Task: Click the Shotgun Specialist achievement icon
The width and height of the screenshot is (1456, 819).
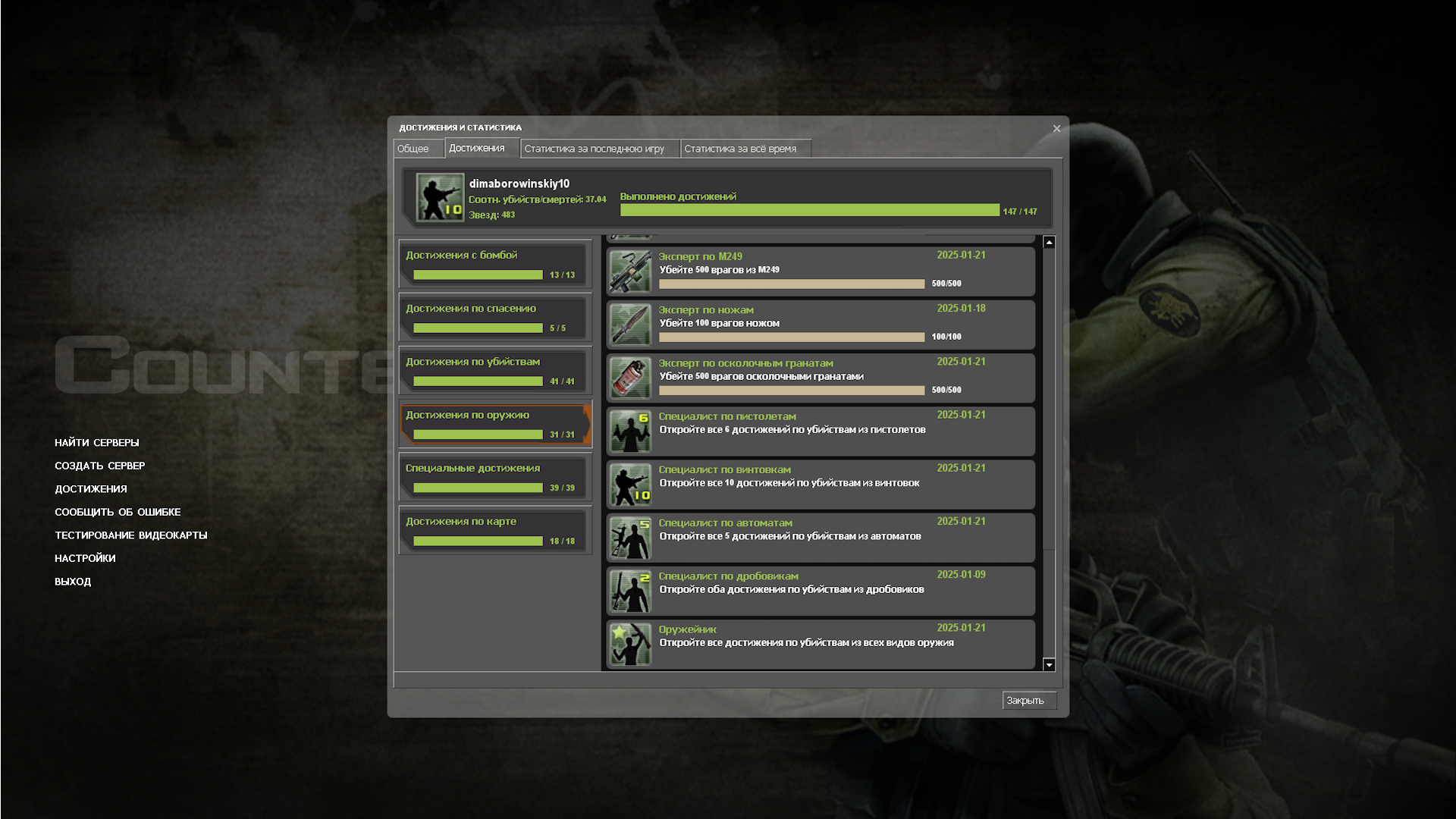Action: click(x=630, y=590)
